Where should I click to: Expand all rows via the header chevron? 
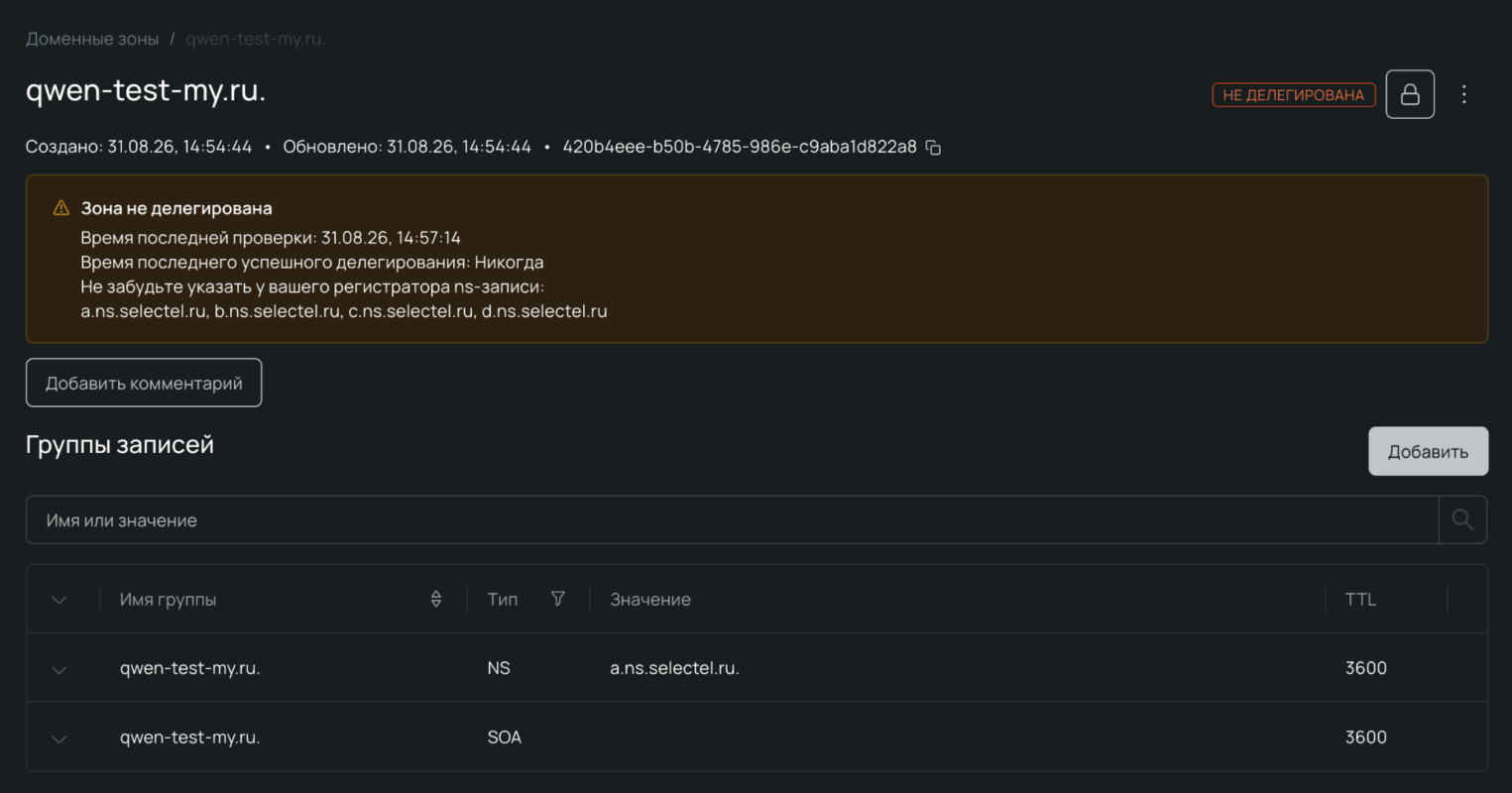click(59, 600)
